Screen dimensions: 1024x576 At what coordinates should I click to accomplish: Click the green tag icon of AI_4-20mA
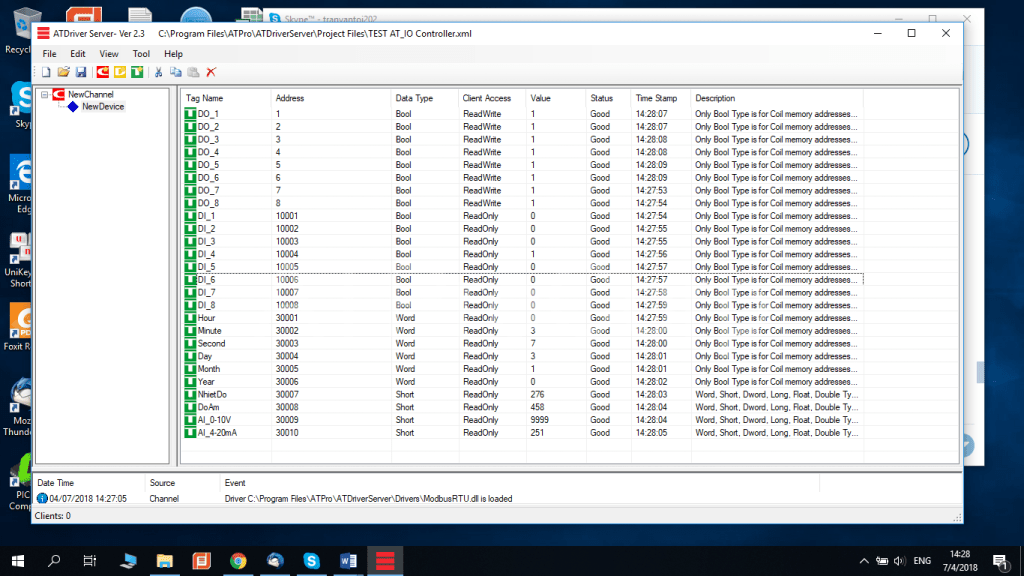point(190,433)
